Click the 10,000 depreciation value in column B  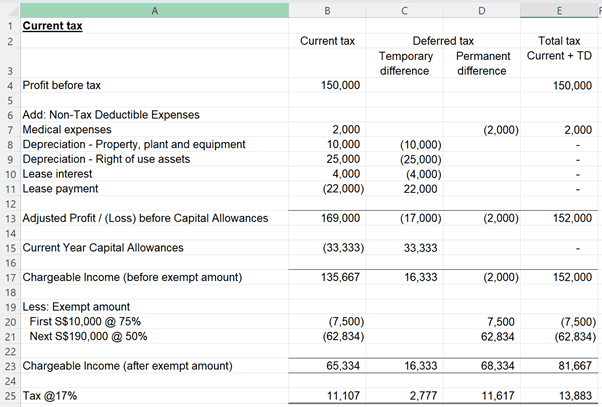(x=343, y=144)
